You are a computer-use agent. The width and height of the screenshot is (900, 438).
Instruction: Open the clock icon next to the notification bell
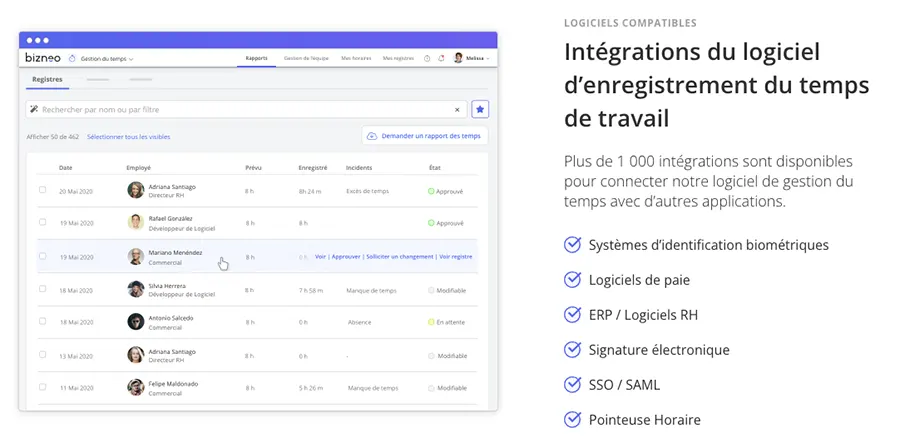click(427, 59)
